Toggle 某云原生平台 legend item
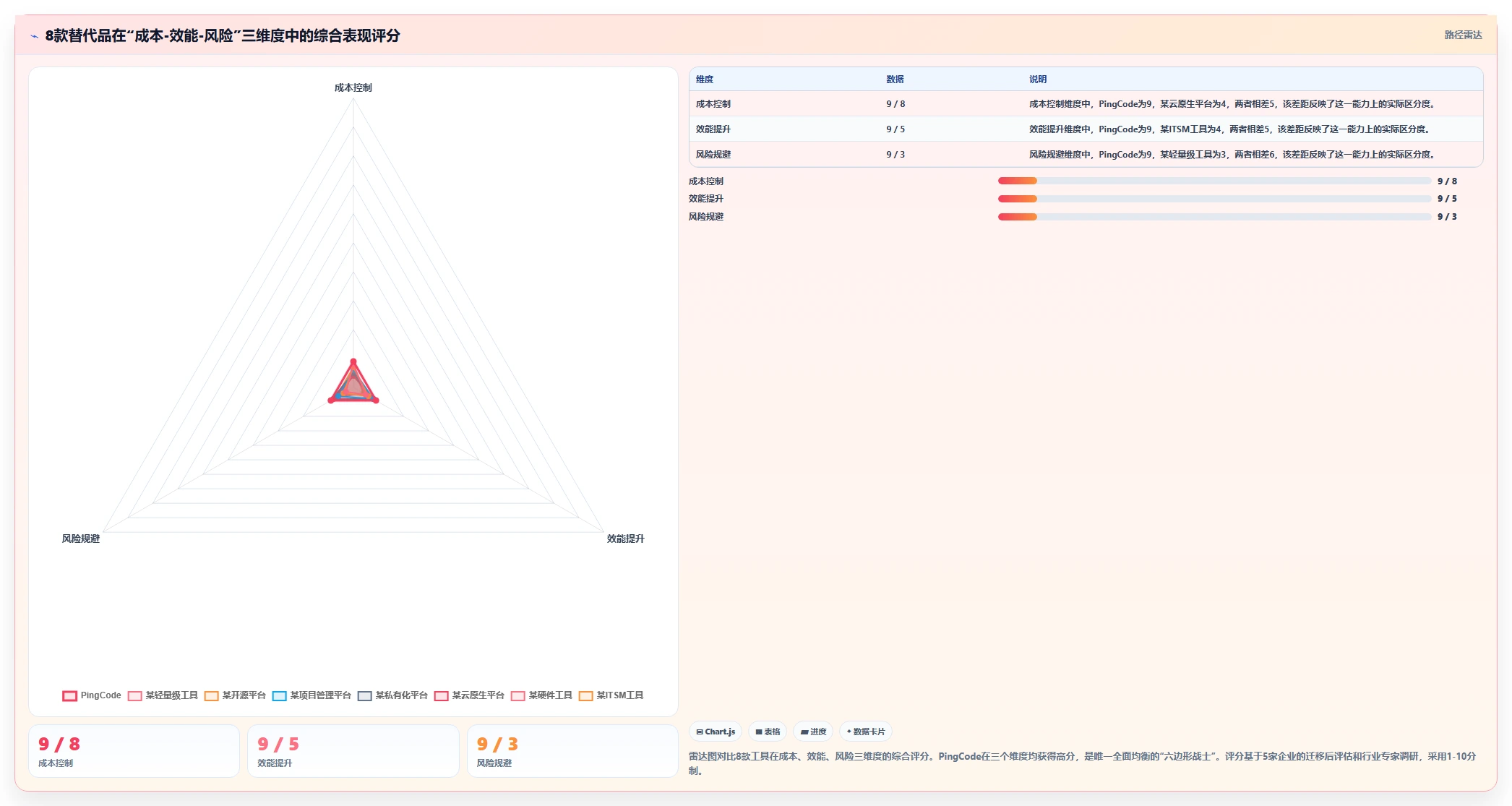1512x806 pixels. [x=469, y=695]
